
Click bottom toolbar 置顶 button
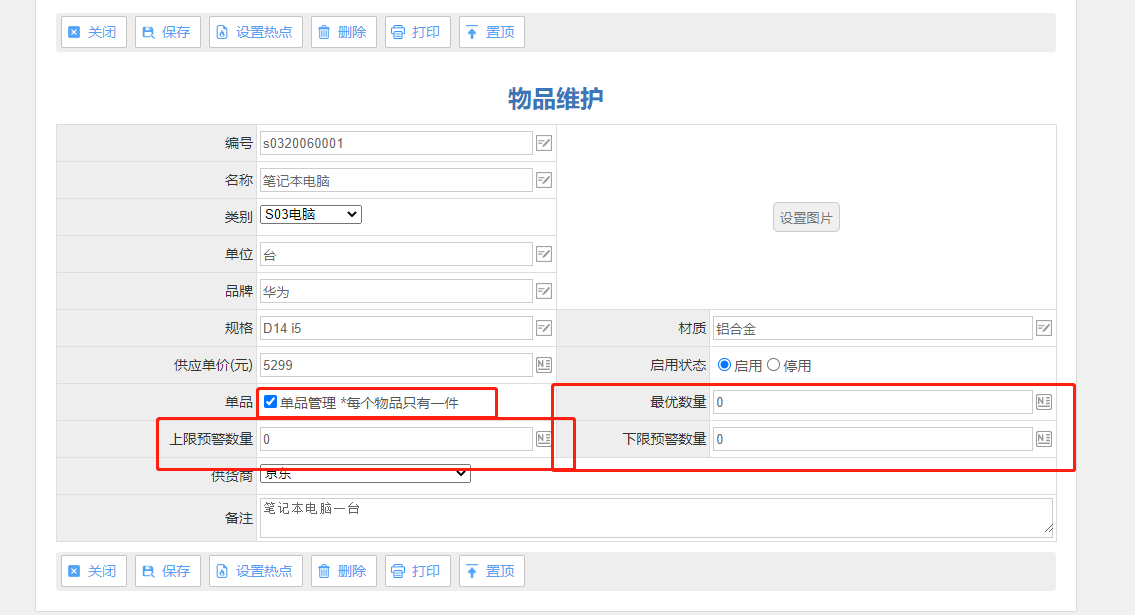coord(491,571)
